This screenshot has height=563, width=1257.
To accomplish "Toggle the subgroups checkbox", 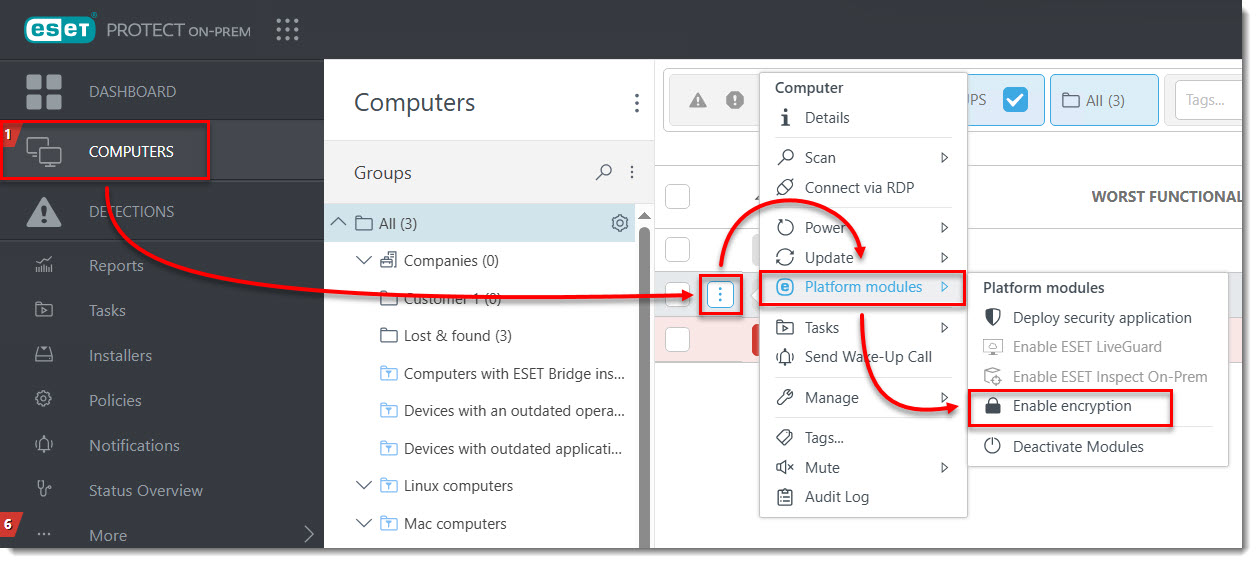I will pyautogui.click(x=1015, y=100).
